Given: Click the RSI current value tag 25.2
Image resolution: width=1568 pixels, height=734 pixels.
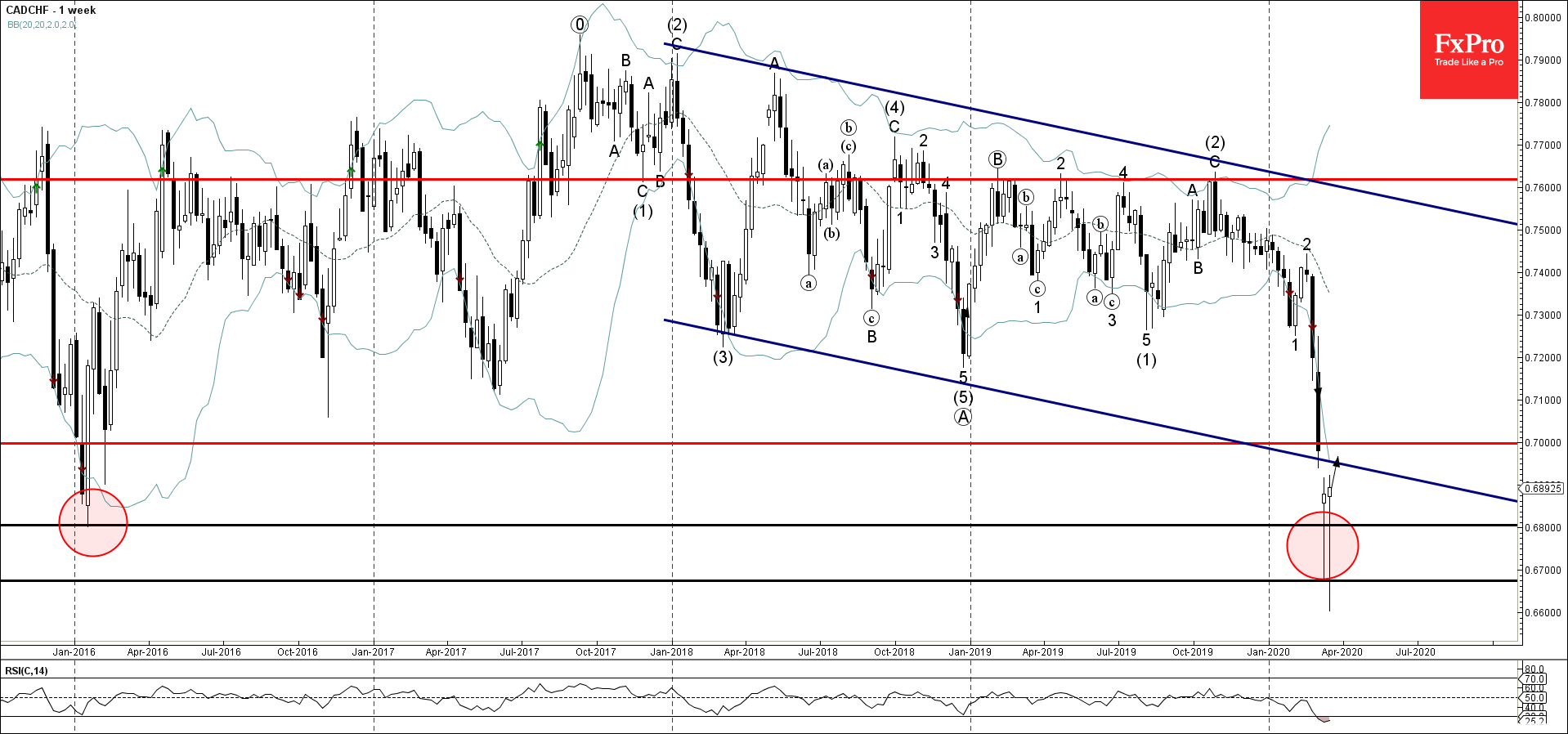Looking at the screenshot, I should 1534,721.
